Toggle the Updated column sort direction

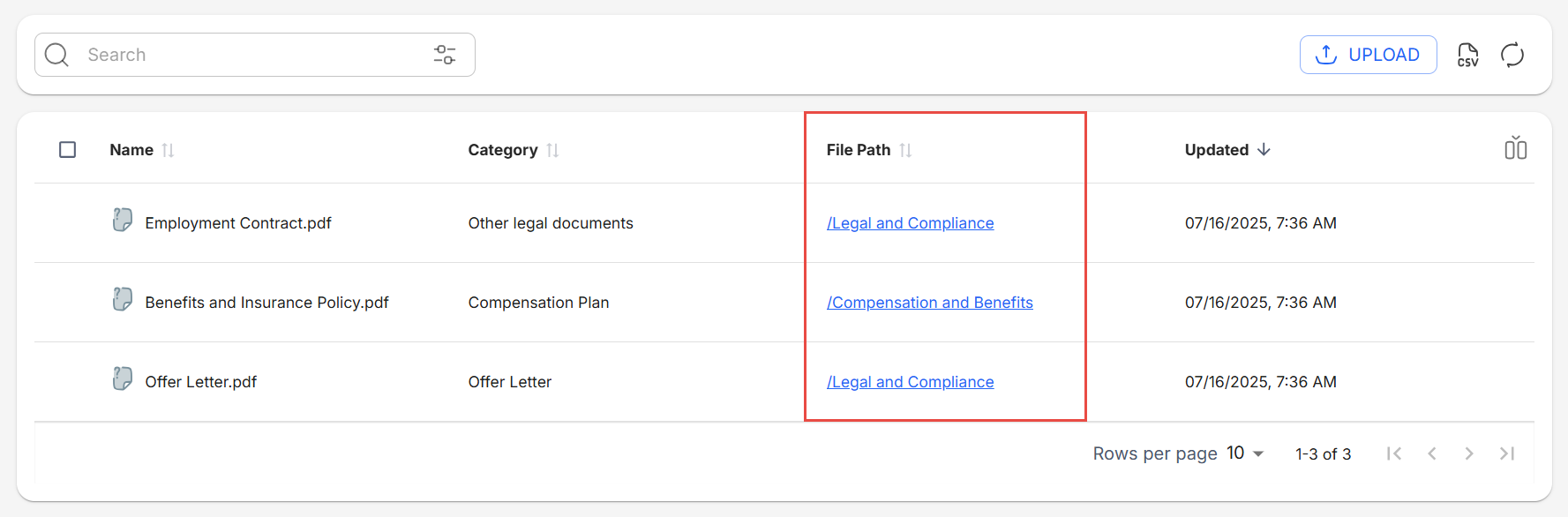(1264, 150)
